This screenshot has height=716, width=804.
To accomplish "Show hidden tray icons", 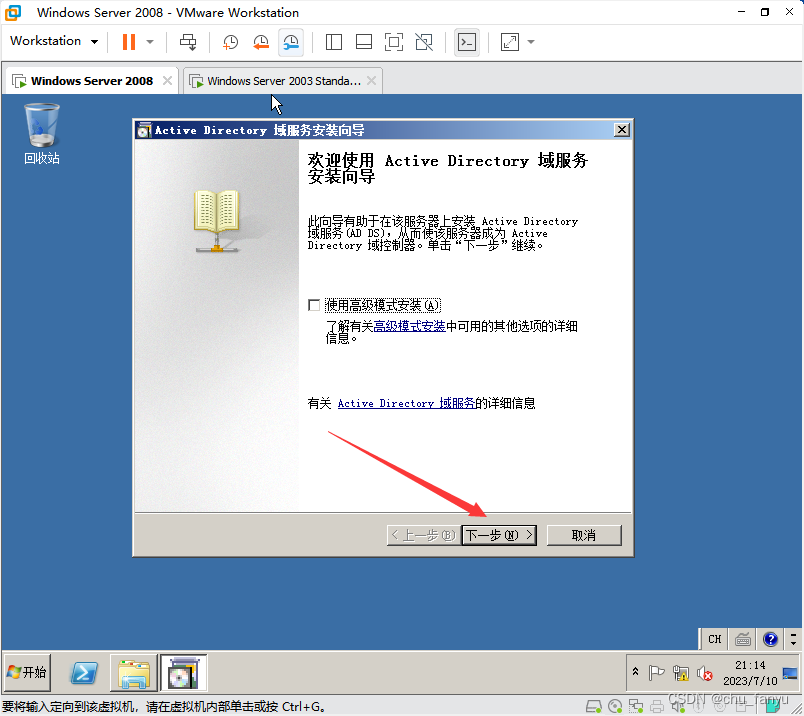I will 635,671.
